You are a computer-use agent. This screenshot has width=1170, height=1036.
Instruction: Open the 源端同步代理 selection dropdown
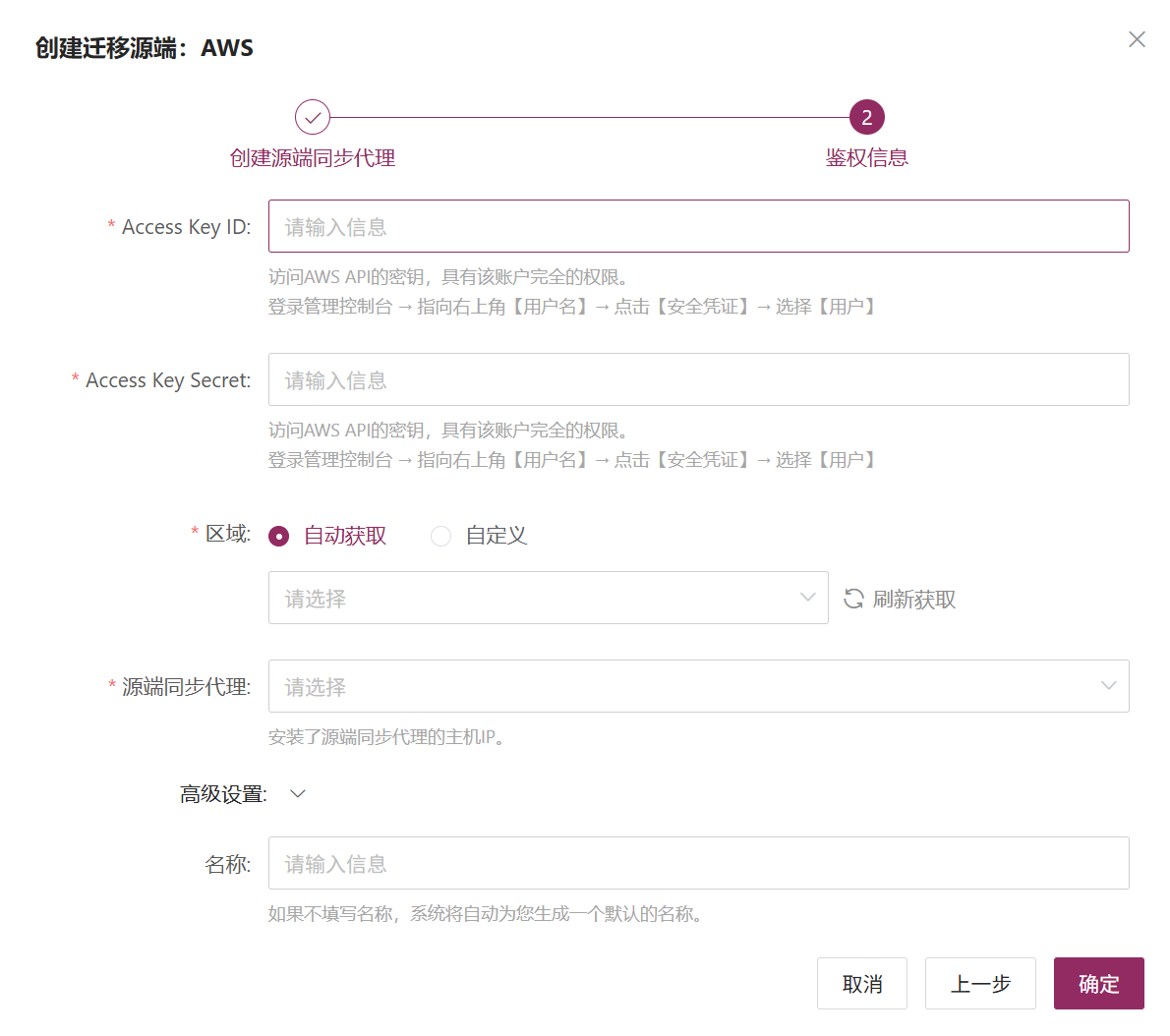click(x=698, y=685)
